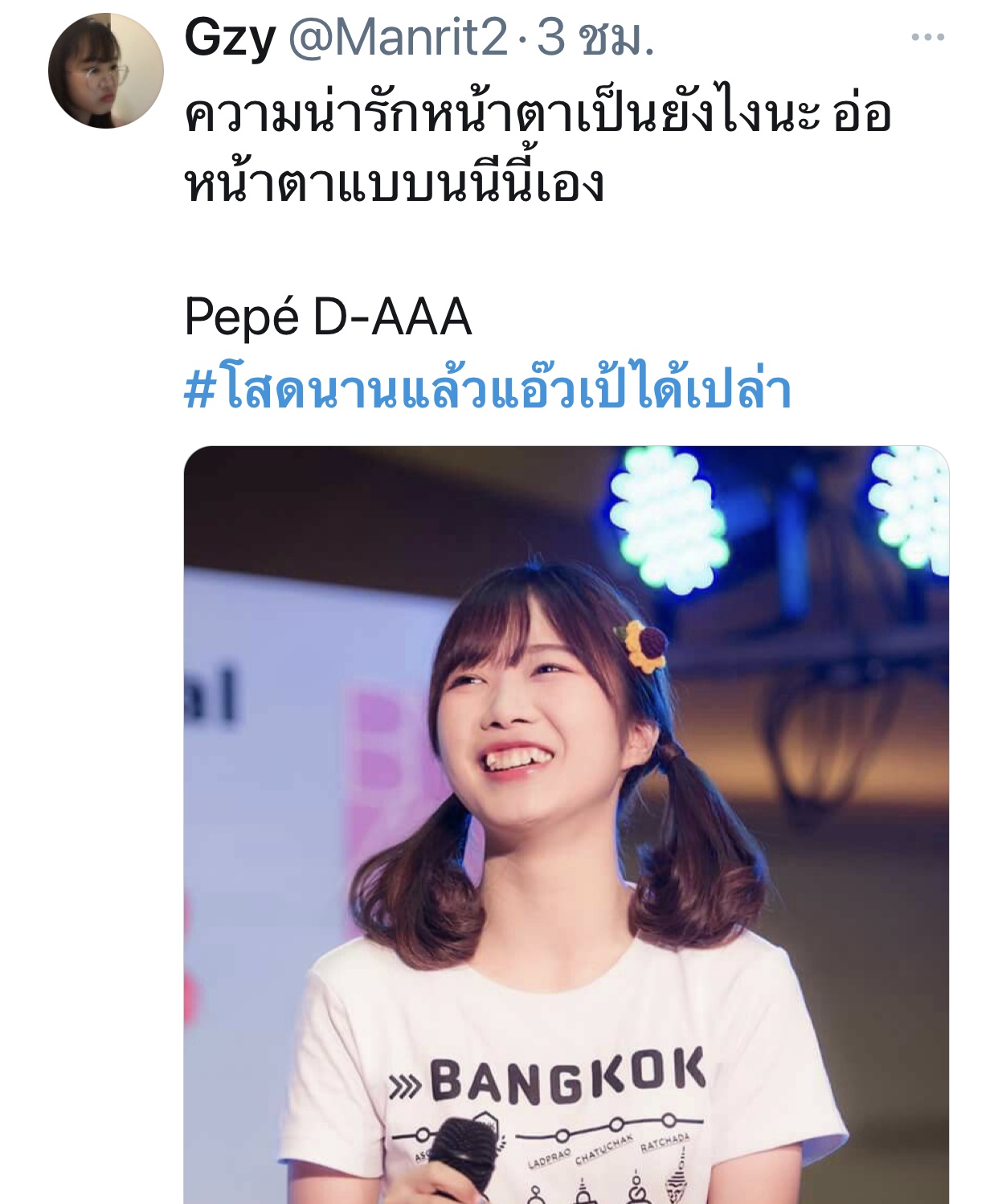Tap the Pepé D-AAA text line
The image size is (998, 1204).
point(328,316)
